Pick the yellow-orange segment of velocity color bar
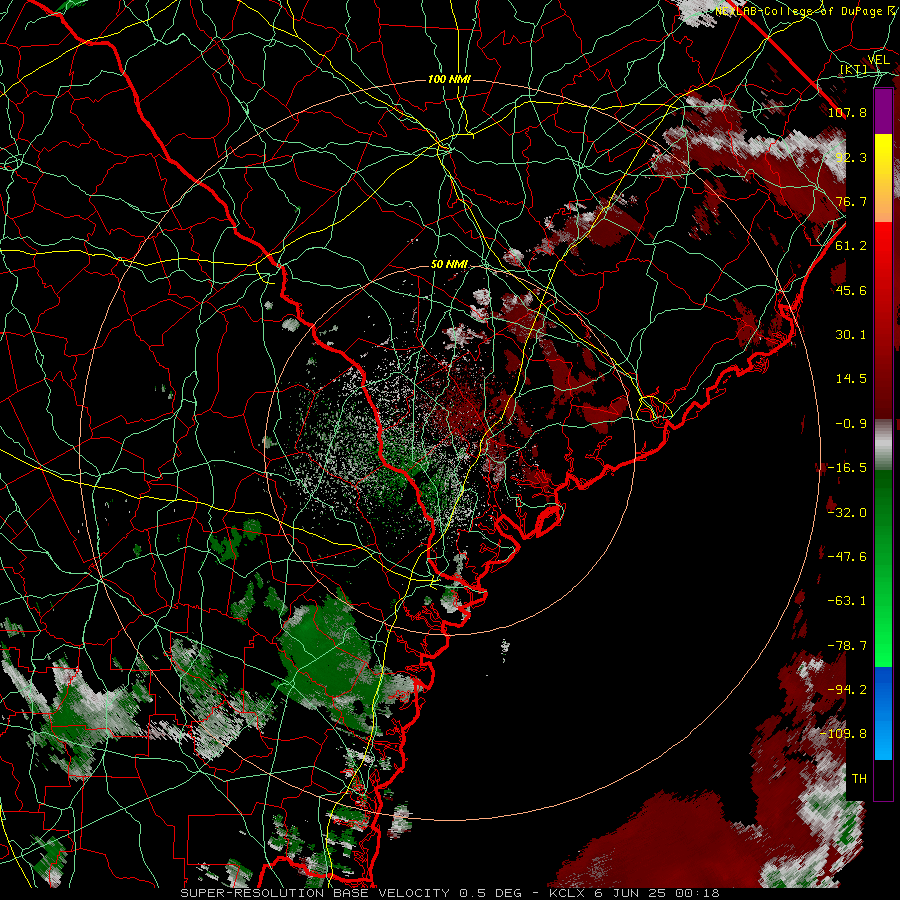The width and height of the screenshot is (900, 900). click(883, 178)
